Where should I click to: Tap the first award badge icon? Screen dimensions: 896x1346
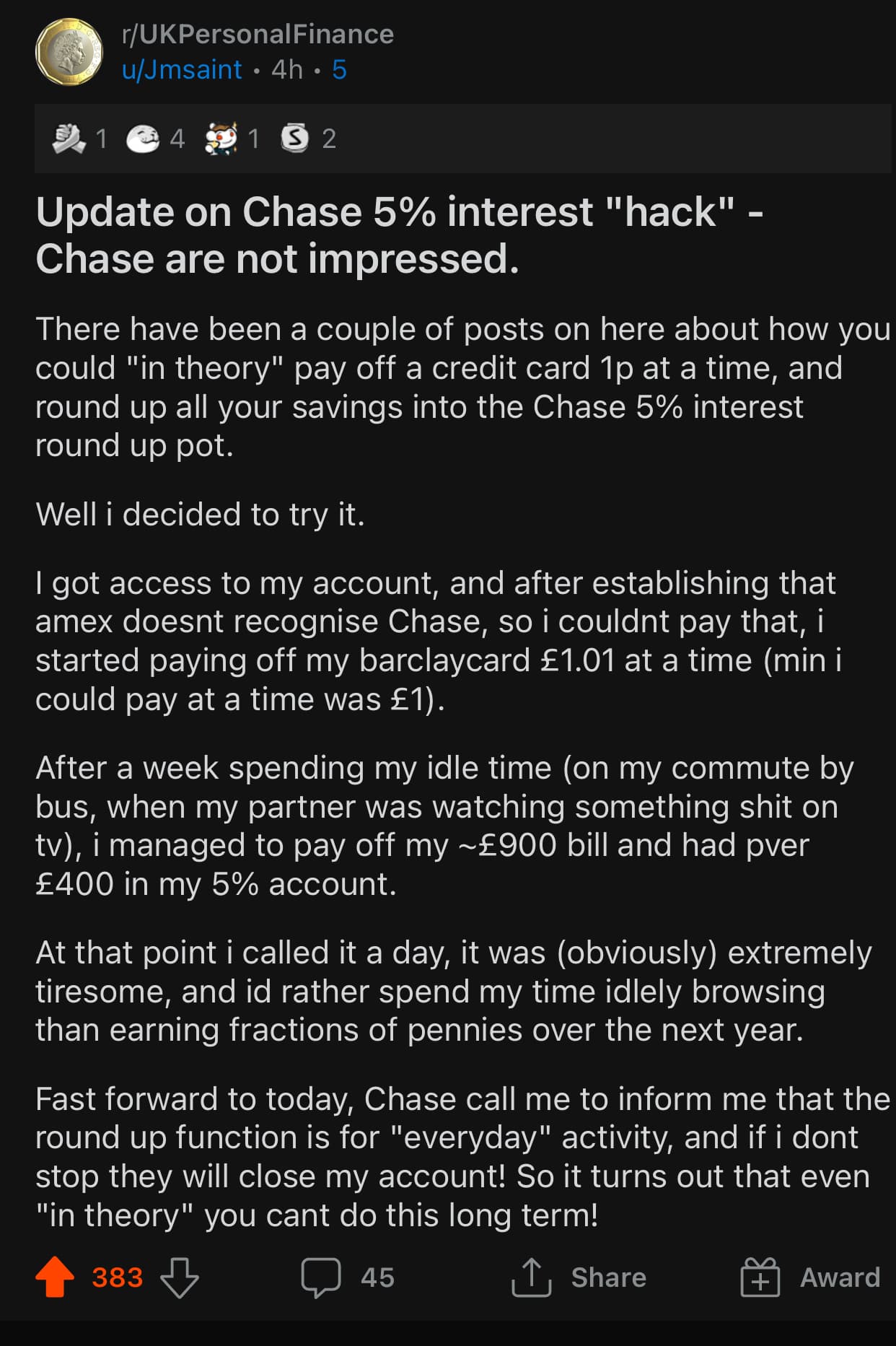(x=69, y=138)
